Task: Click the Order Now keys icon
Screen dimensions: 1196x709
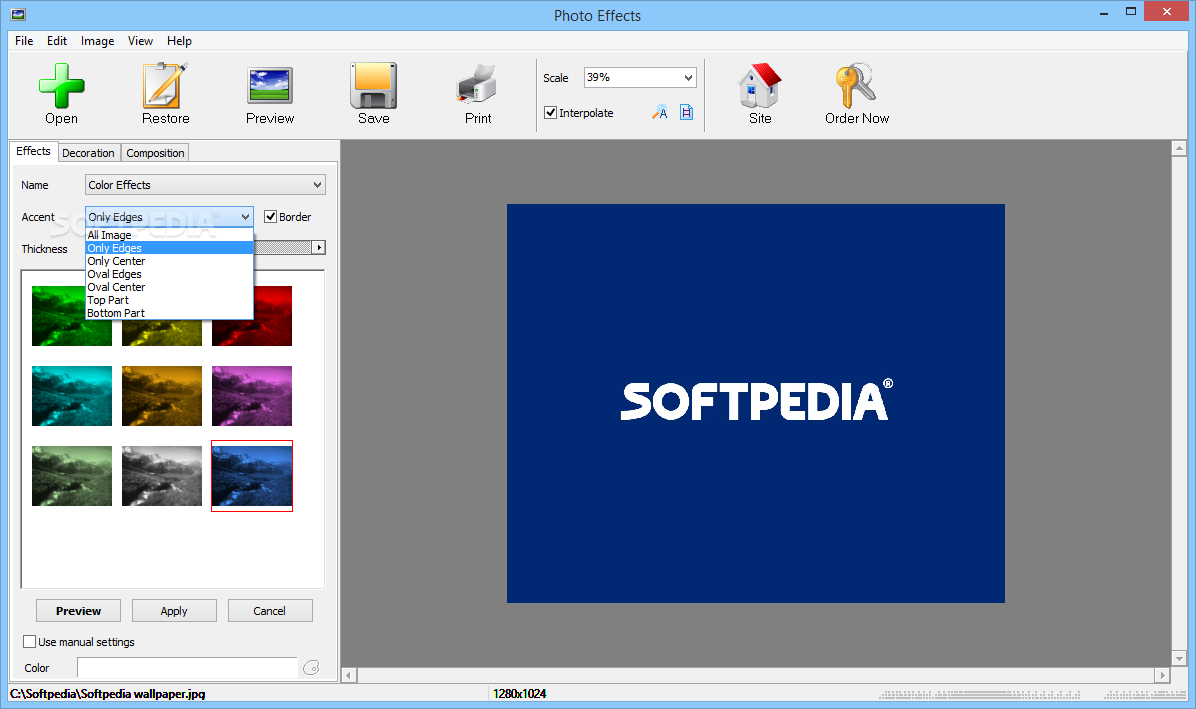Action: coord(856,85)
